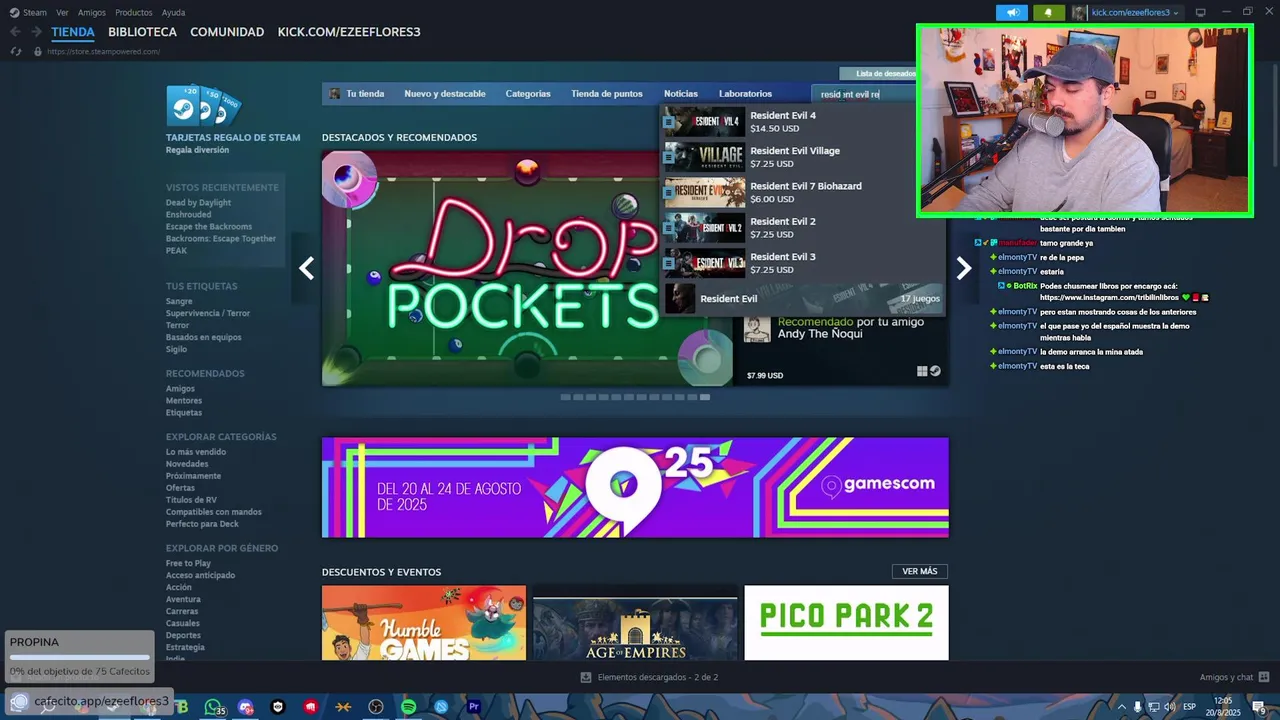This screenshot has width=1280, height=720.
Task: Show next featured game with right arrow
Action: 964,268
